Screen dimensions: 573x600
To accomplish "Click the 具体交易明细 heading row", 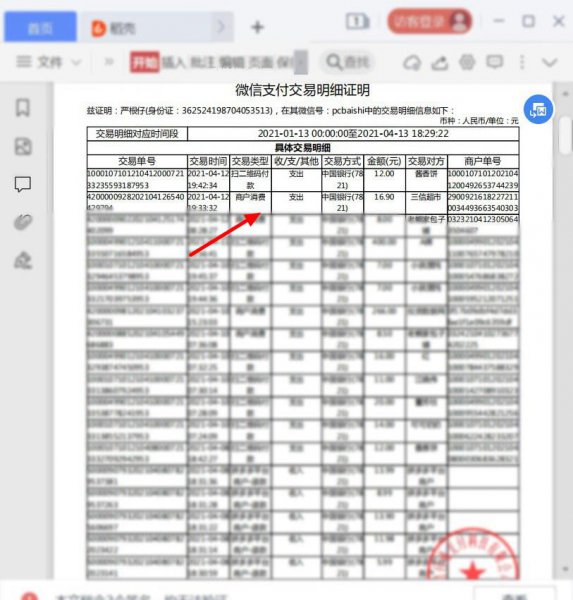I will [303, 148].
